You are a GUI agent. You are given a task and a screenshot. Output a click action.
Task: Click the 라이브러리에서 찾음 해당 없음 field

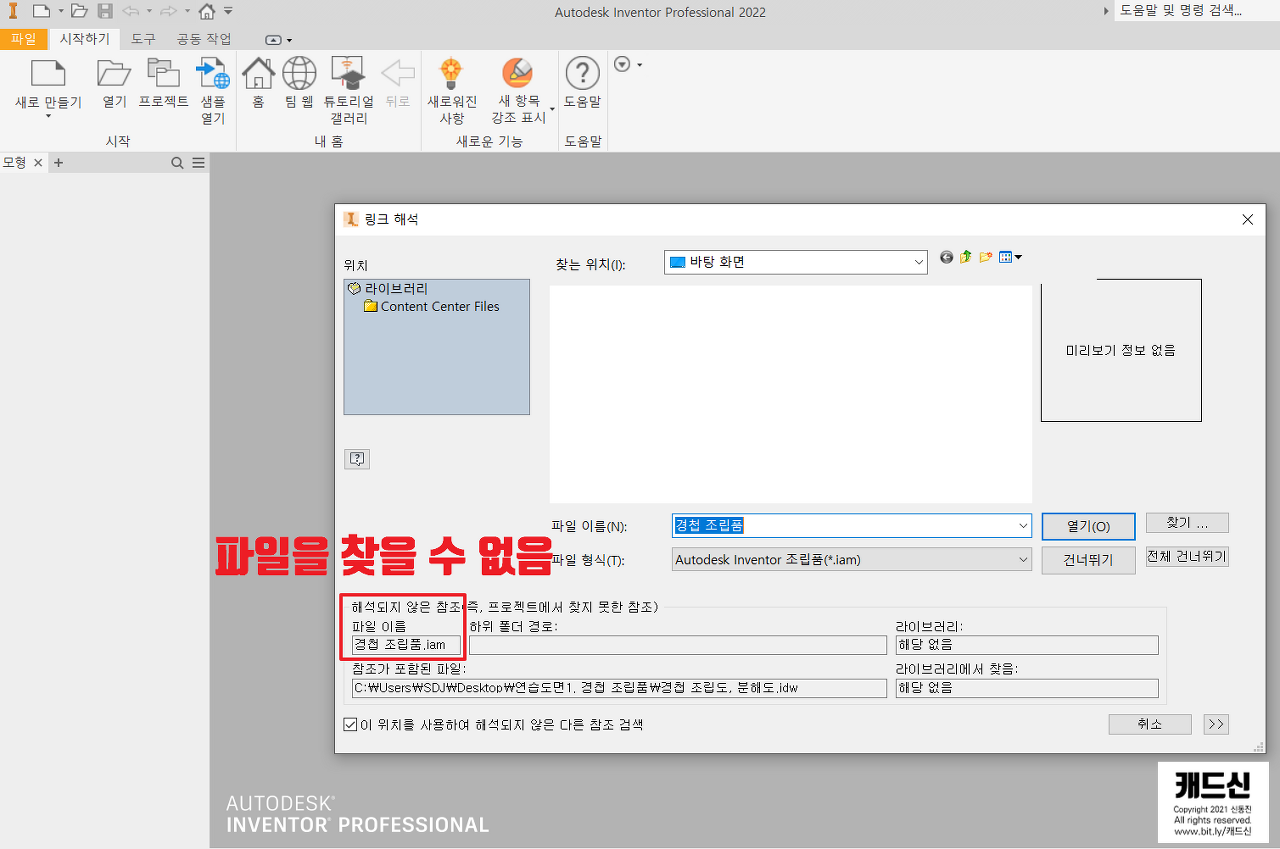(1027, 688)
